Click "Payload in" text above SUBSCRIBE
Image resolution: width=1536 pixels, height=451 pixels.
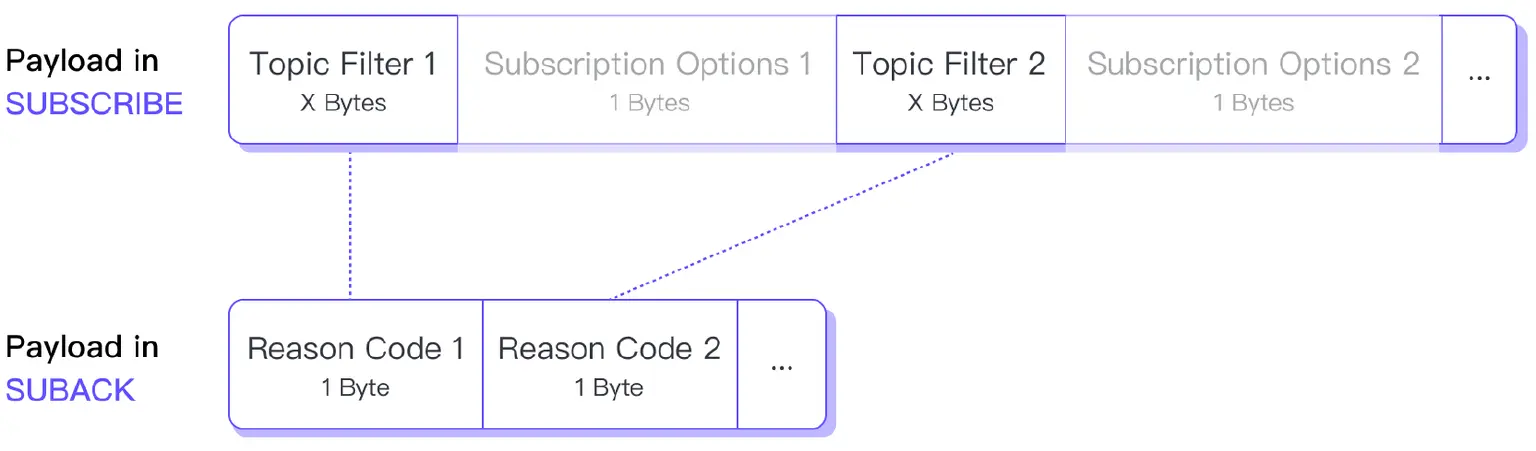82,61
